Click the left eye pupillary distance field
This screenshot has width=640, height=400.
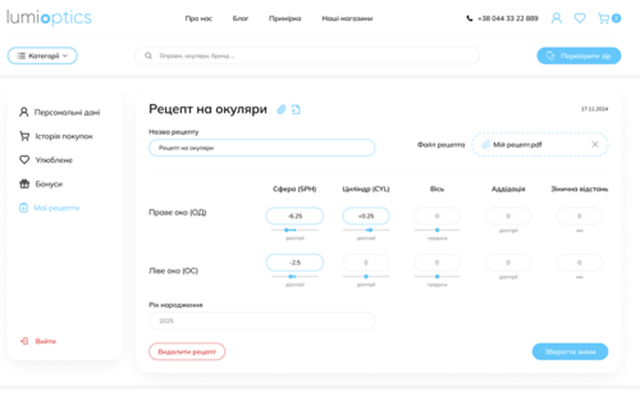click(x=579, y=262)
